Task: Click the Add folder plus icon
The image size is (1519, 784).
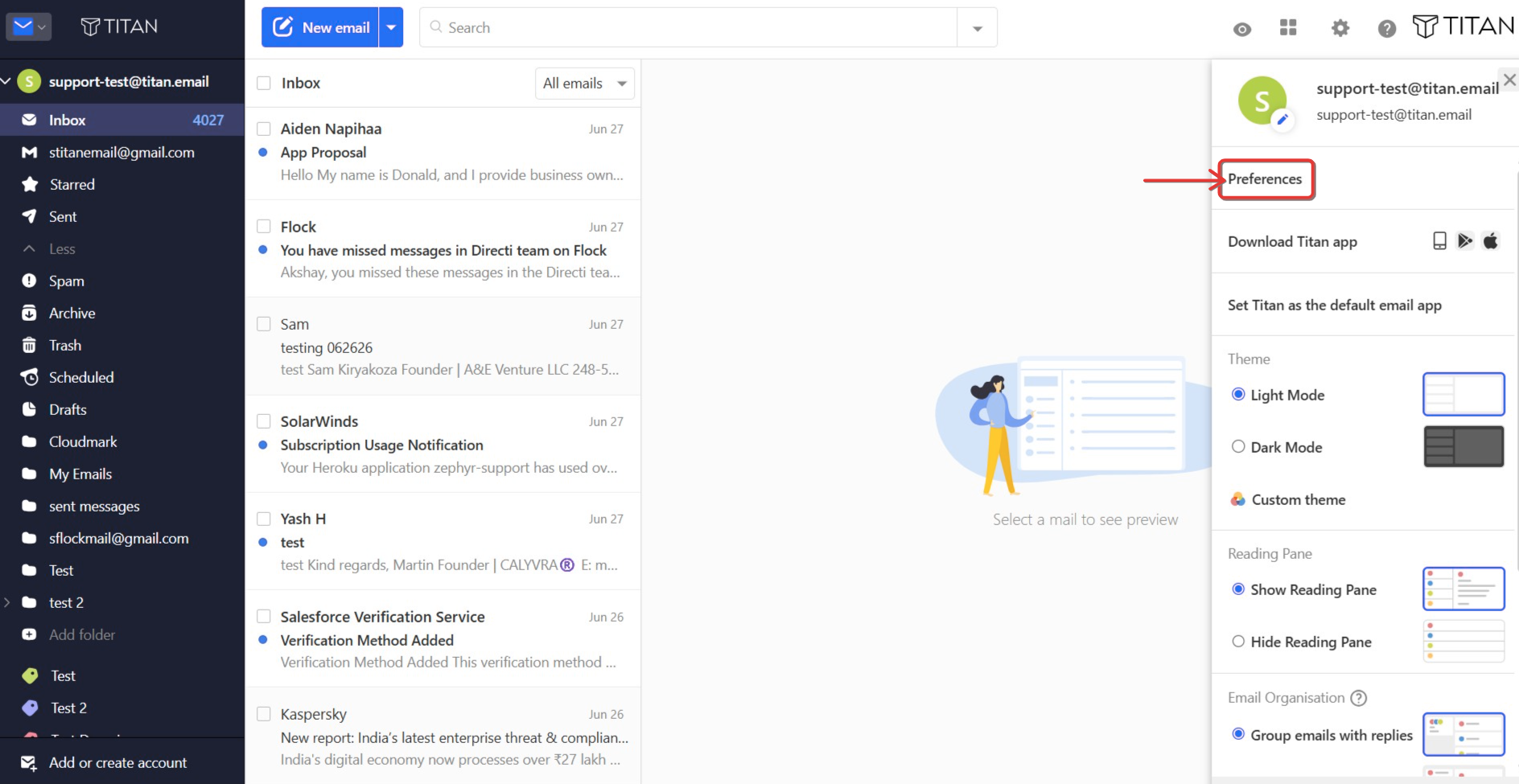Action: 29,634
